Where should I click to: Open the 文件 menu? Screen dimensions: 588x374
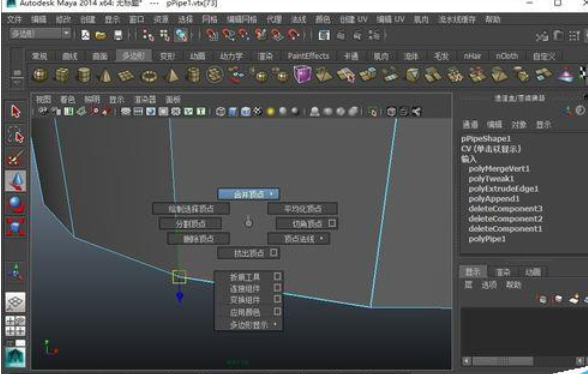[x=14, y=19]
